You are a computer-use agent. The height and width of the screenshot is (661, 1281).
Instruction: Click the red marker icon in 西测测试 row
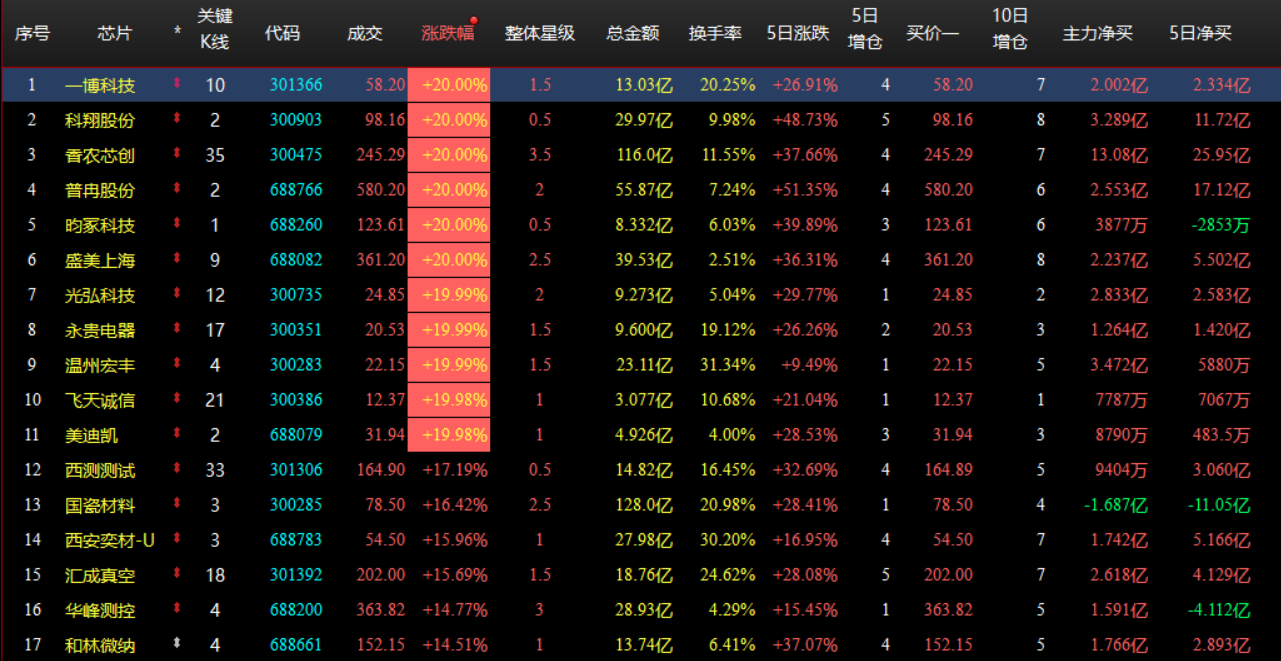(x=177, y=469)
